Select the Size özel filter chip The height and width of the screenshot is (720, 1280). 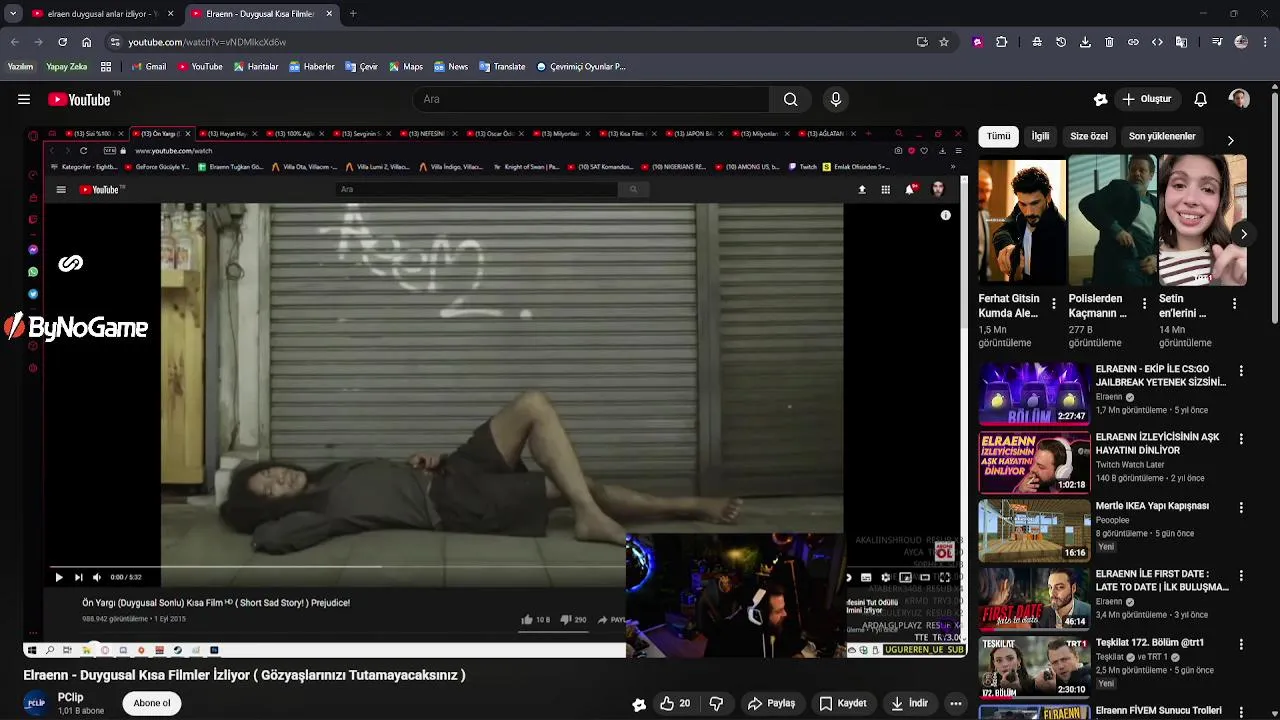coord(1089,136)
